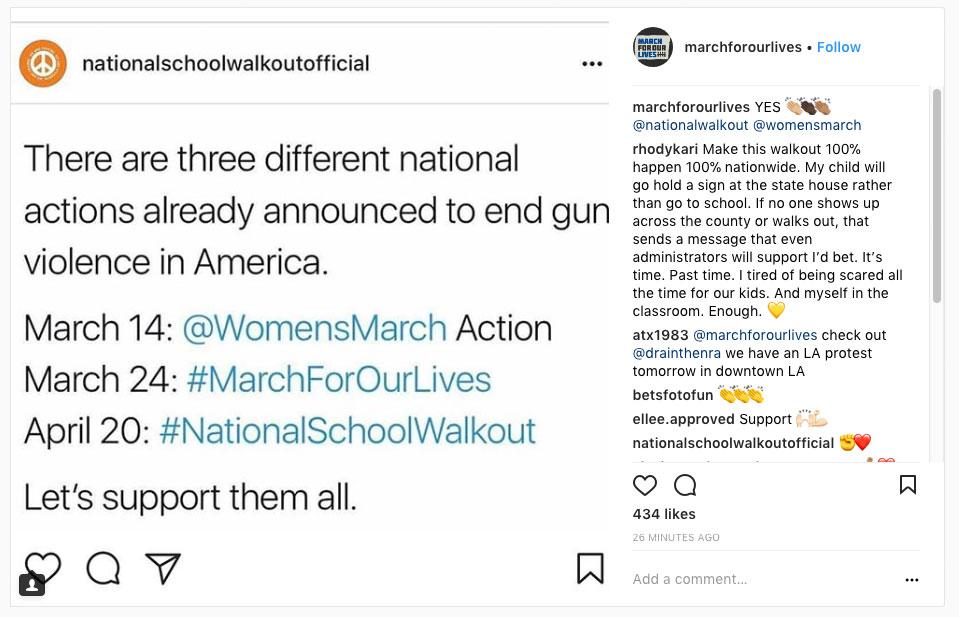The image size is (959, 617).
Task: View the 434 likes list
Action: tap(664, 514)
